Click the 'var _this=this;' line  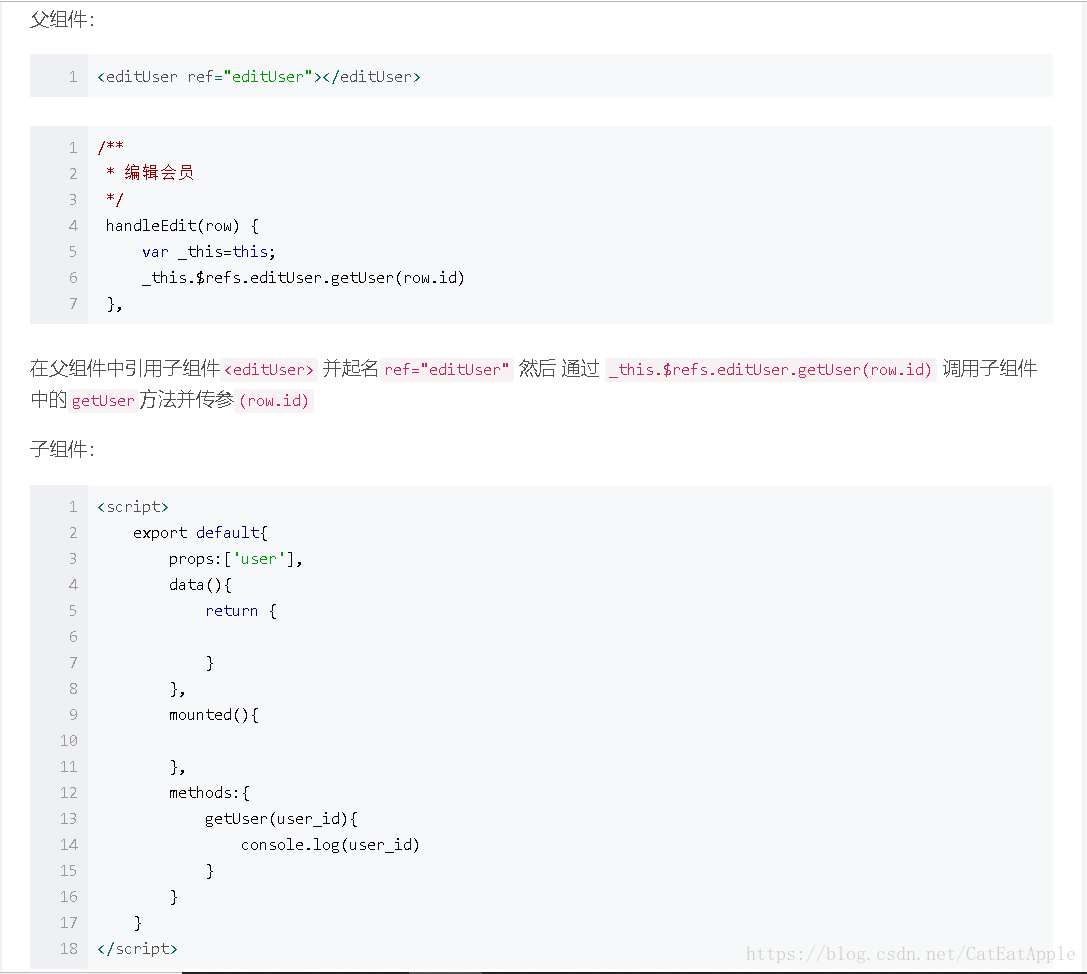tap(209, 252)
